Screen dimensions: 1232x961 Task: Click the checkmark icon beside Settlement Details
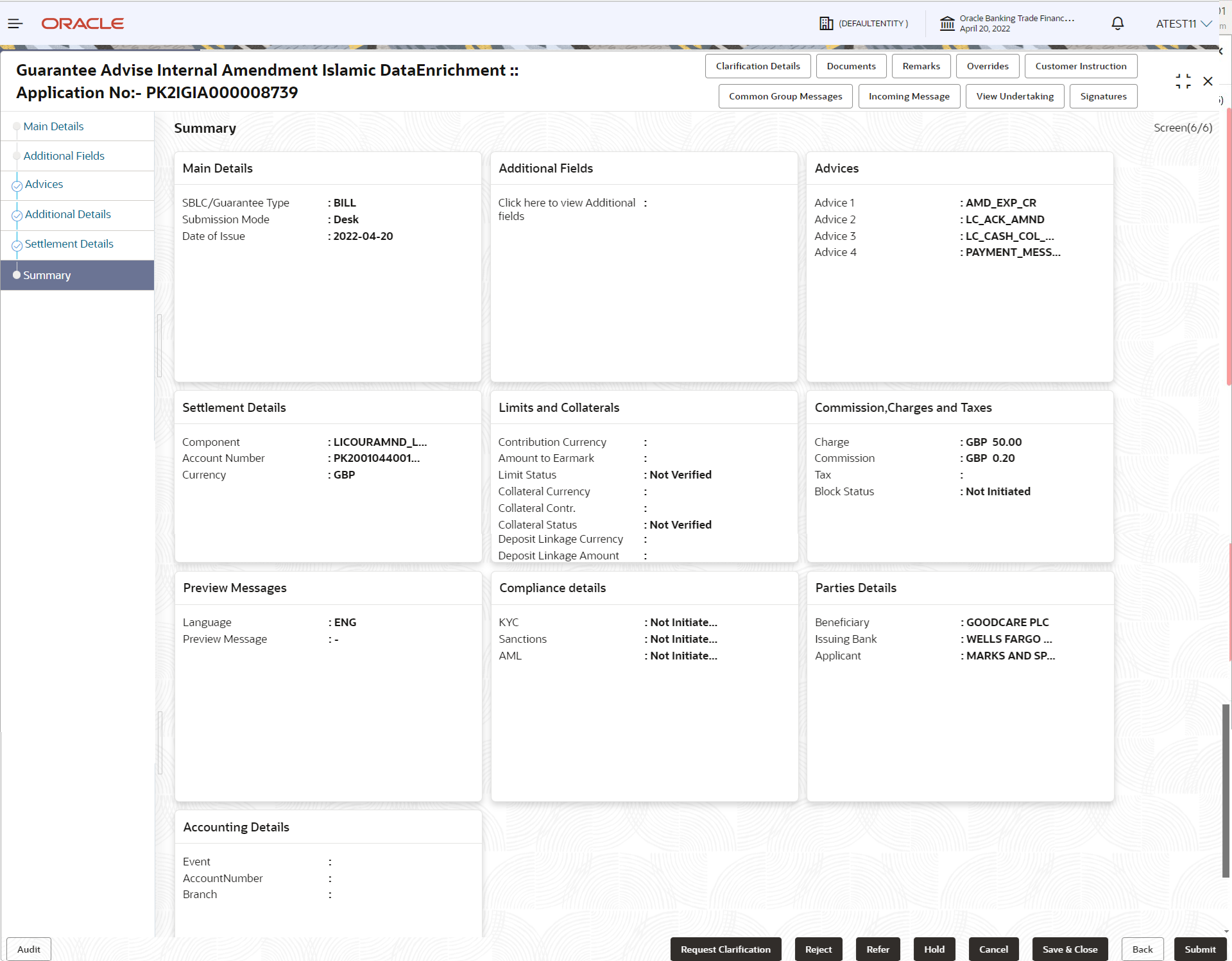coord(17,245)
